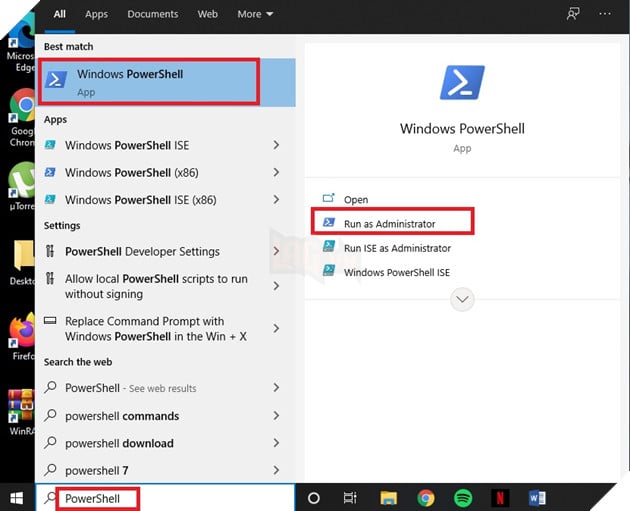Click the search box containing PowerShell
Screen dimensions: 630x511
(166, 498)
